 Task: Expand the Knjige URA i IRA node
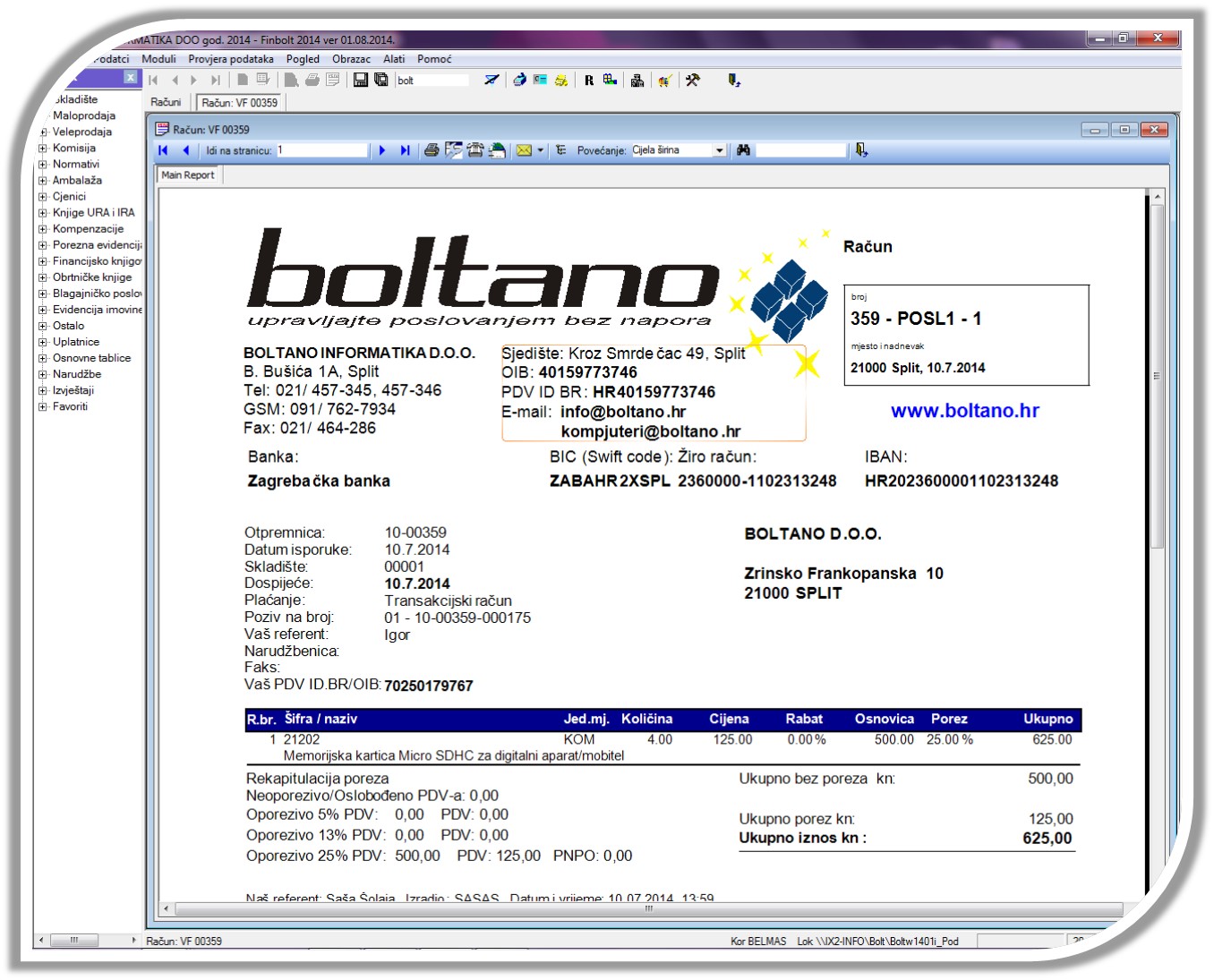(x=43, y=213)
